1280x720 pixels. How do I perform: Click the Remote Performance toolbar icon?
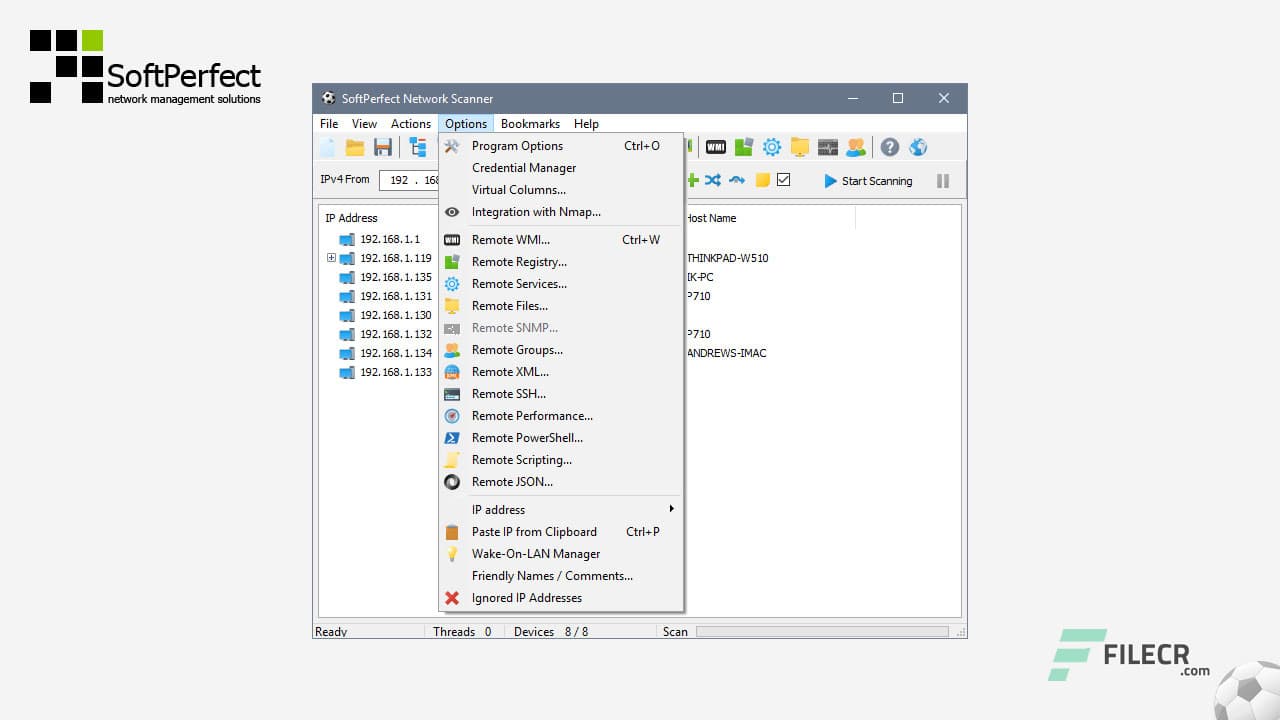(x=828, y=147)
